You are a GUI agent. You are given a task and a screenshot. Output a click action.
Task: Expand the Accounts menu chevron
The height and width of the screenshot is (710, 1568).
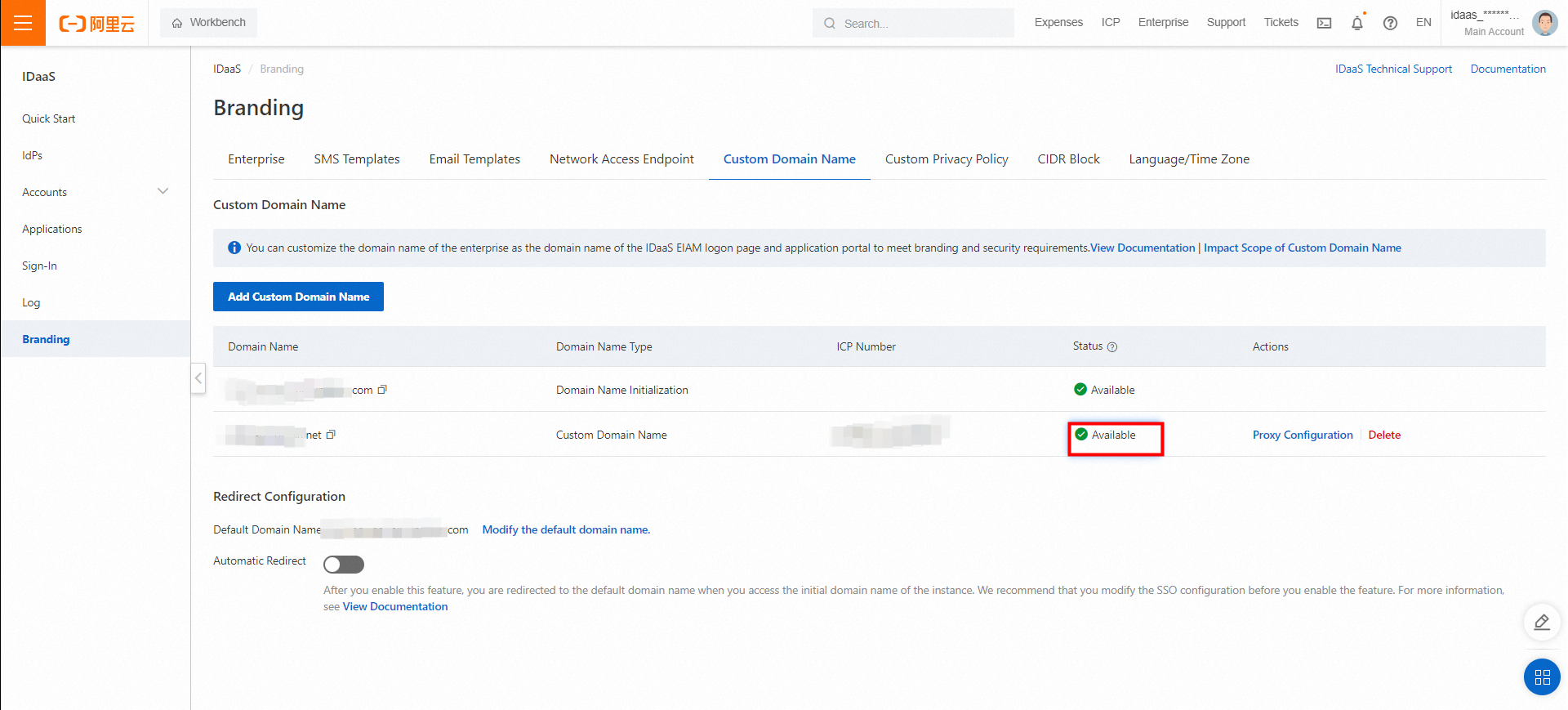coord(163,191)
